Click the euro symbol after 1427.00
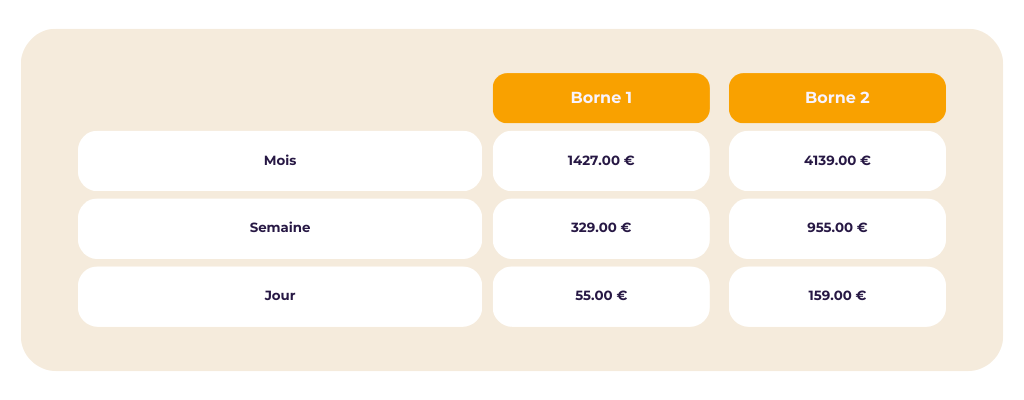Screen dimensions: 1024x400 (x=629, y=160)
